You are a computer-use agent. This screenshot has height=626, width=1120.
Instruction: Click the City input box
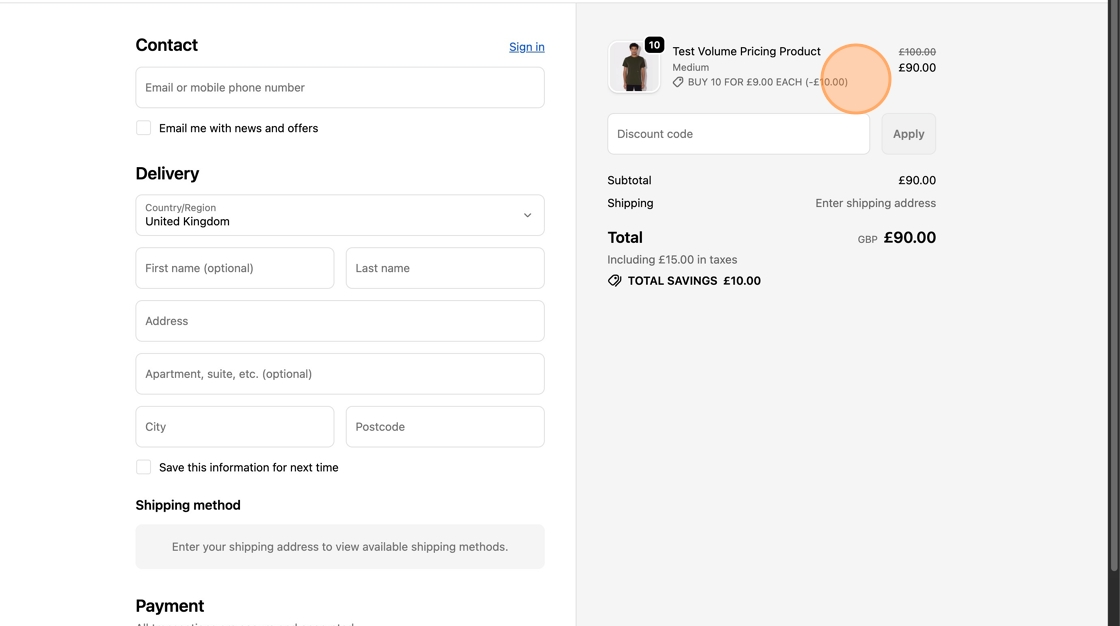click(235, 427)
